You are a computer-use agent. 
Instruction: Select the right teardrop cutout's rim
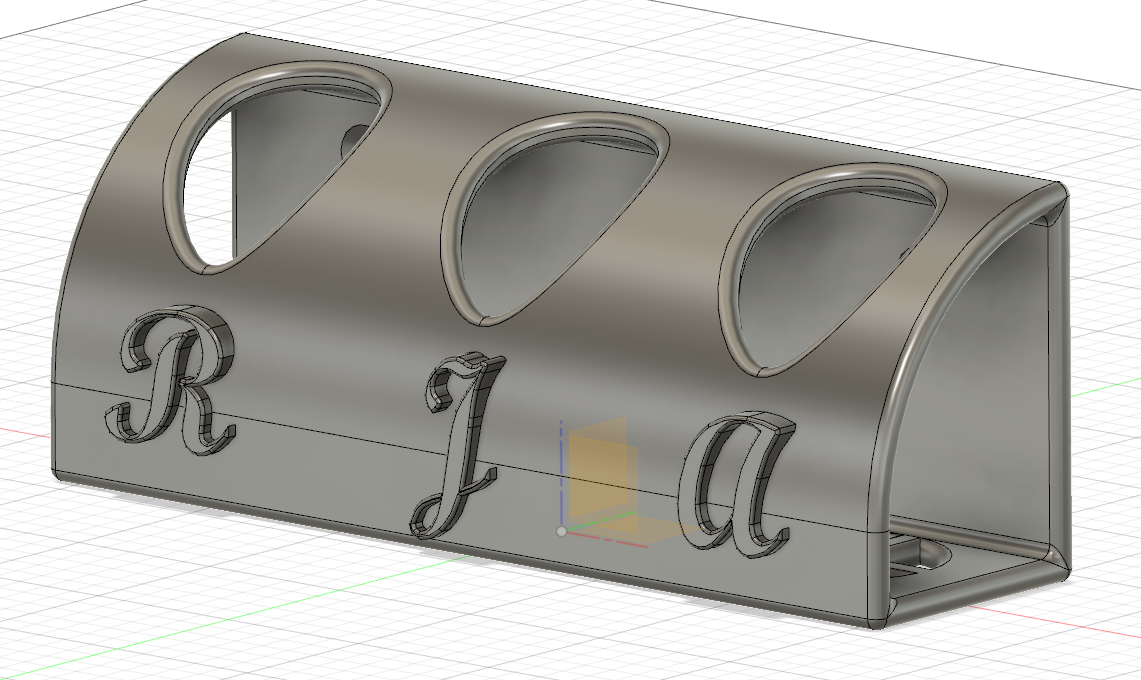point(838,174)
